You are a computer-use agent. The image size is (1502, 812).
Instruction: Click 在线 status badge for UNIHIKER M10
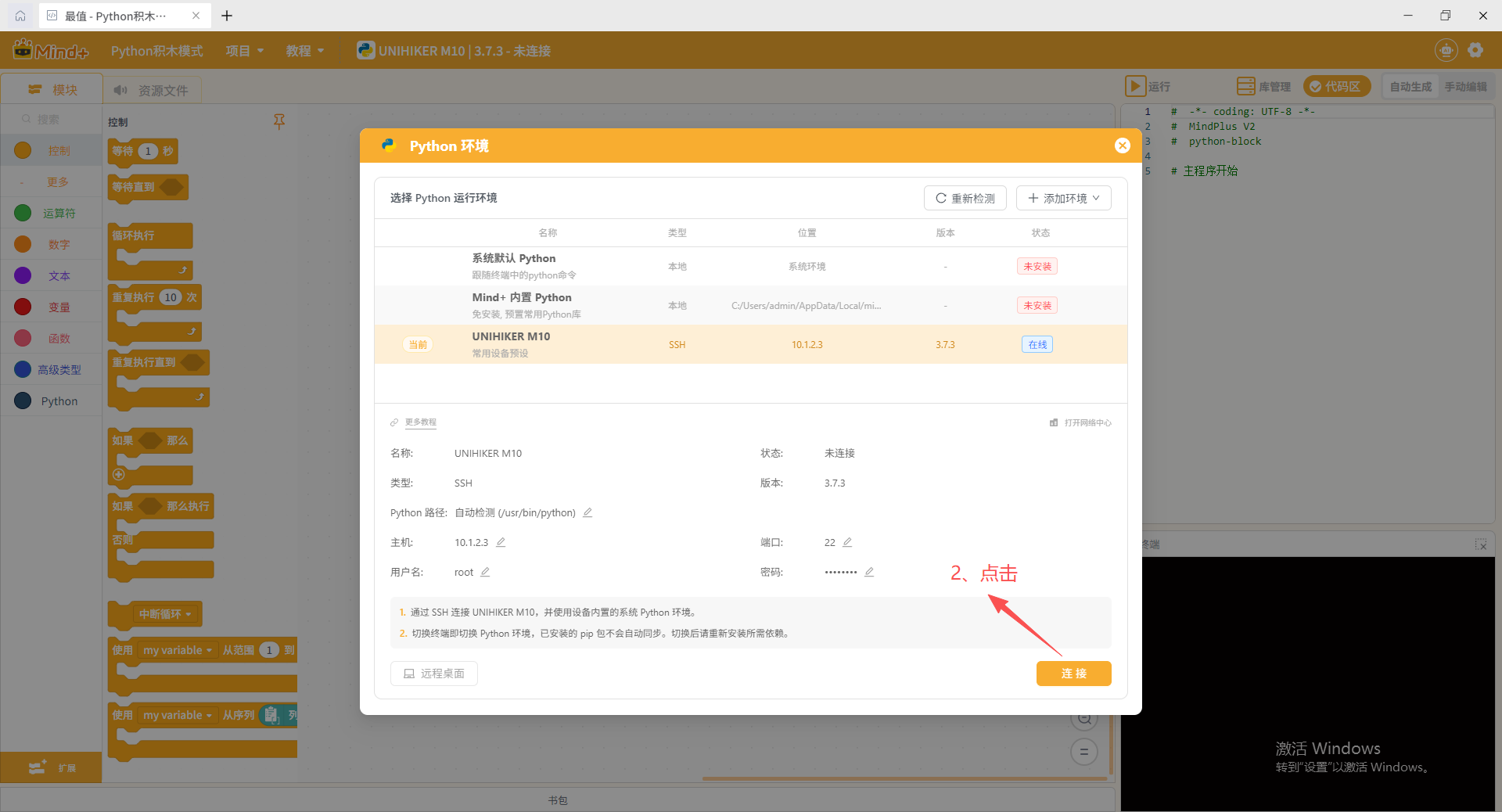pyautogui.click(x=1037, y=344)
